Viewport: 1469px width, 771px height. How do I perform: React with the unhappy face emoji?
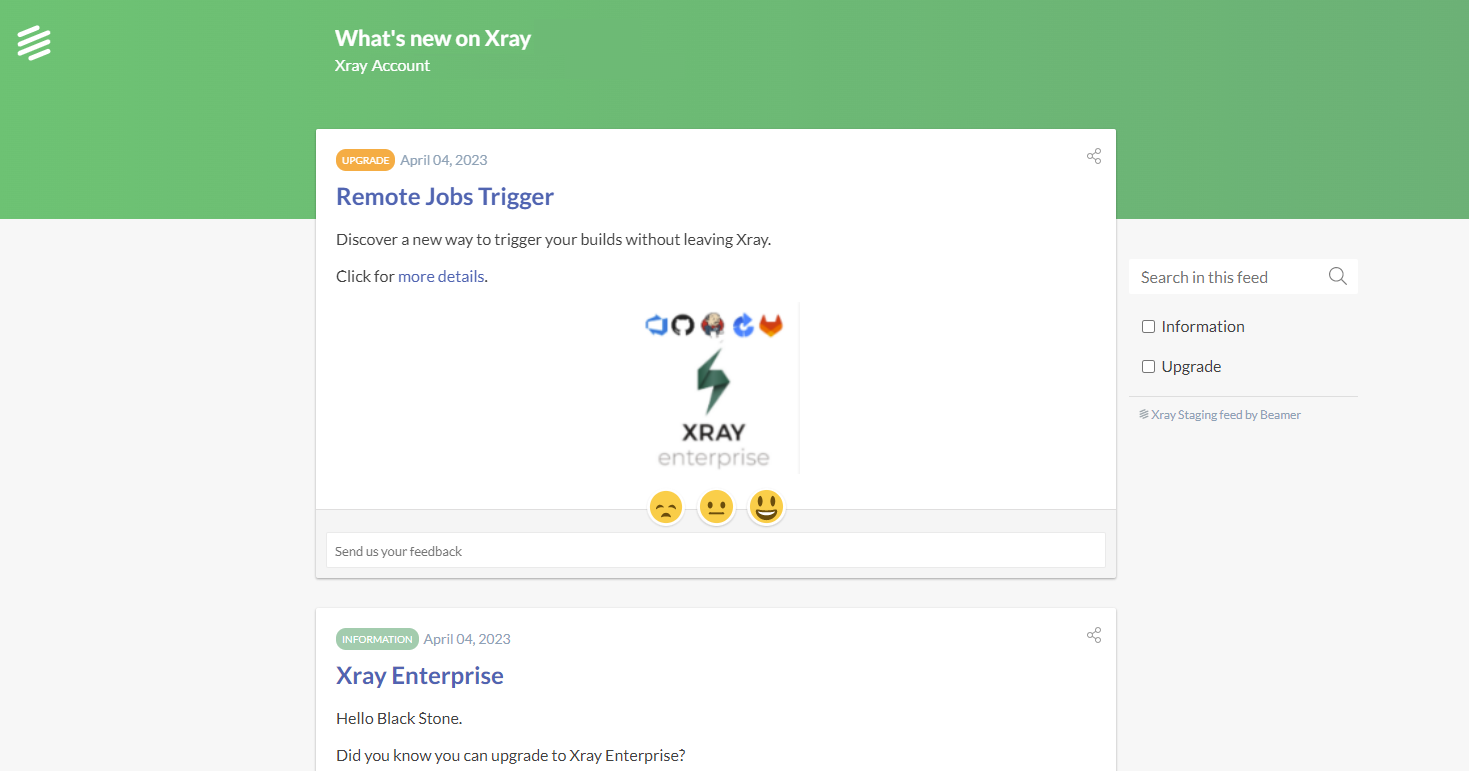(666, 508)
